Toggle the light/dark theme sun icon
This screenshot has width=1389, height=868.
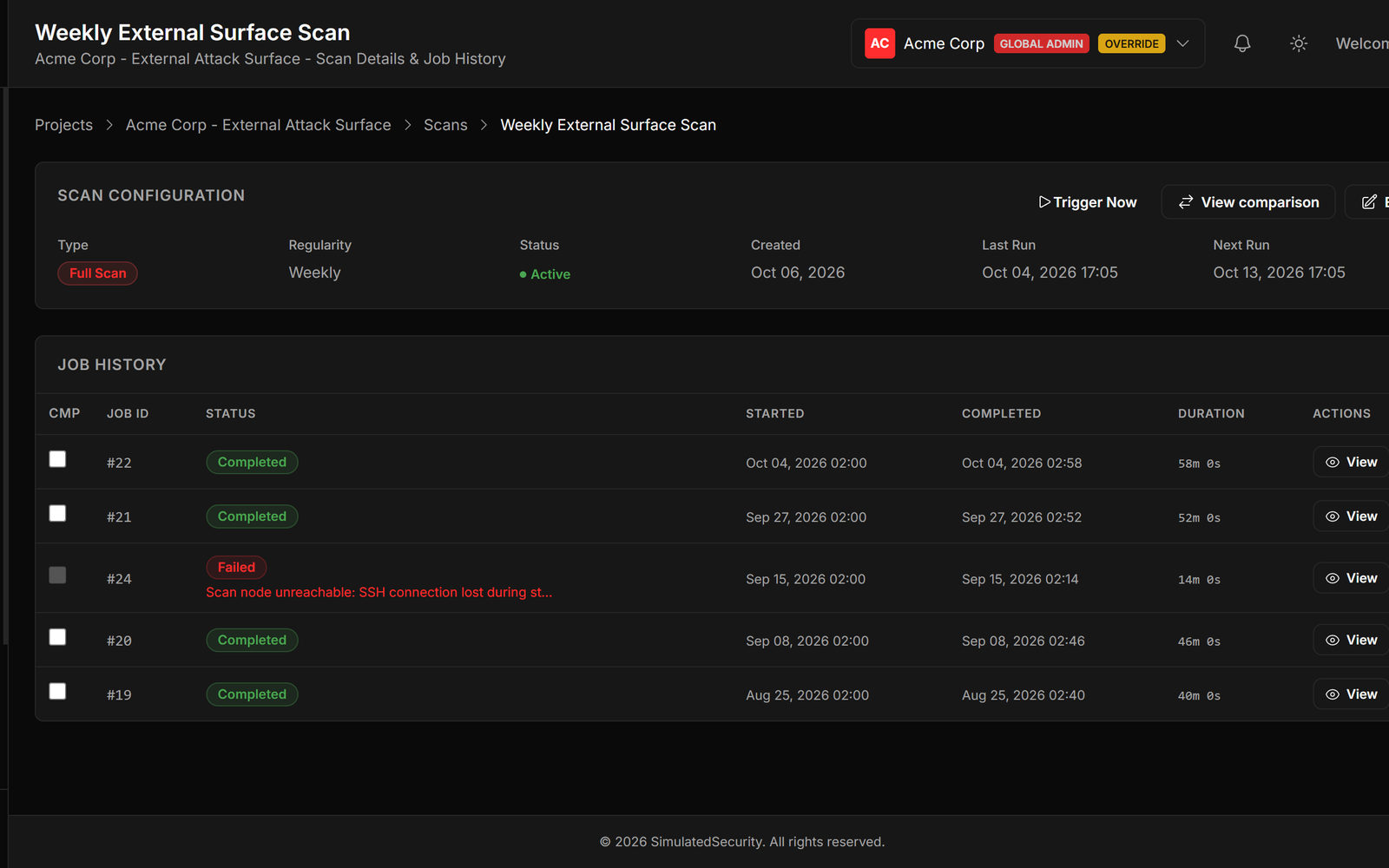click(1299, 43)
